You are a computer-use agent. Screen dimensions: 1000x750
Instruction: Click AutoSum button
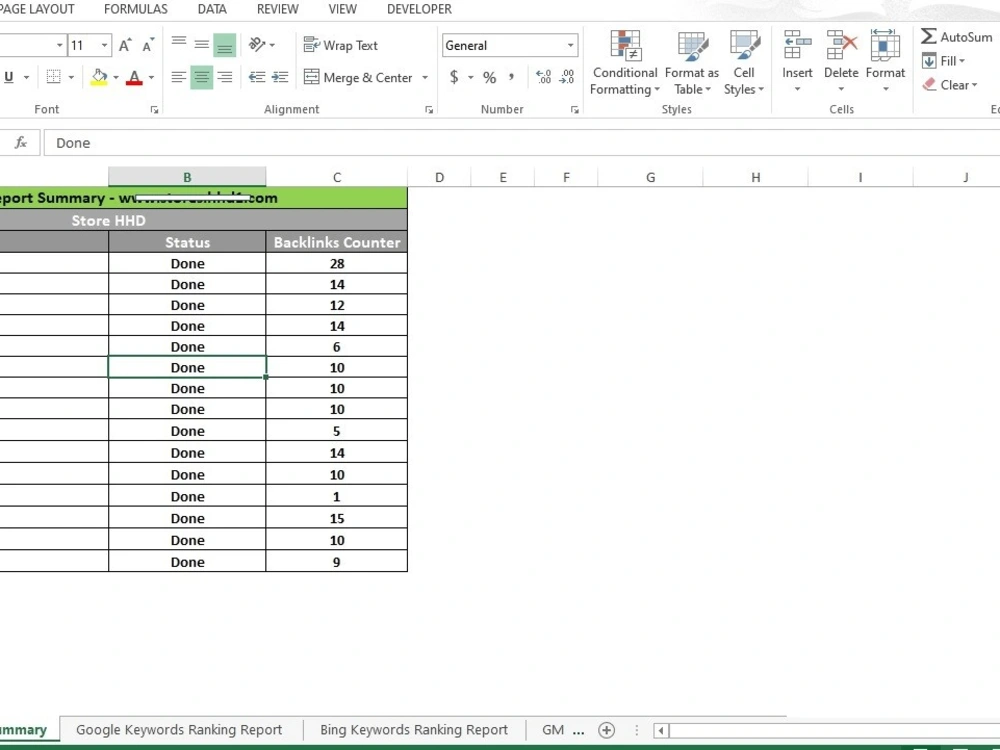coord(957,37)
